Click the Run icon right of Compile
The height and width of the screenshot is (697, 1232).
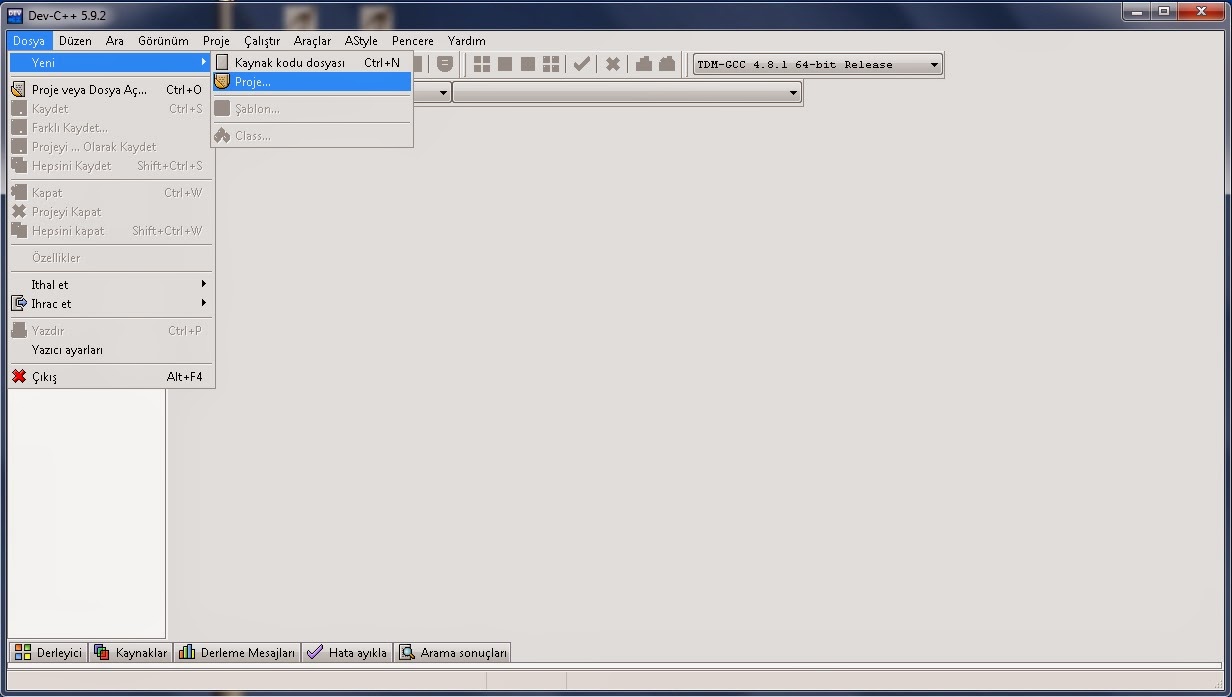pos(505,64)
